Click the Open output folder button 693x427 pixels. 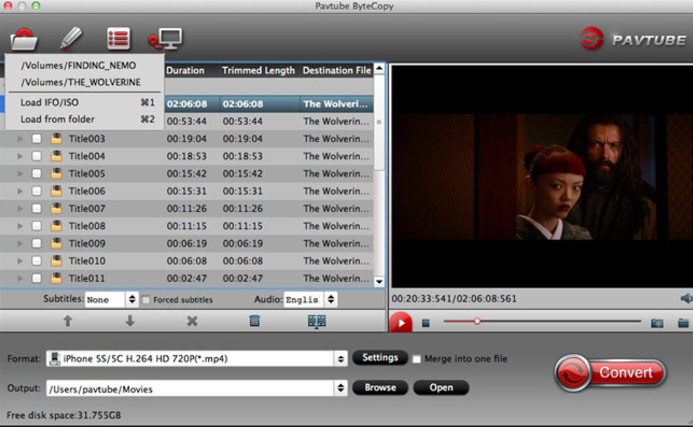click(441, 388)
